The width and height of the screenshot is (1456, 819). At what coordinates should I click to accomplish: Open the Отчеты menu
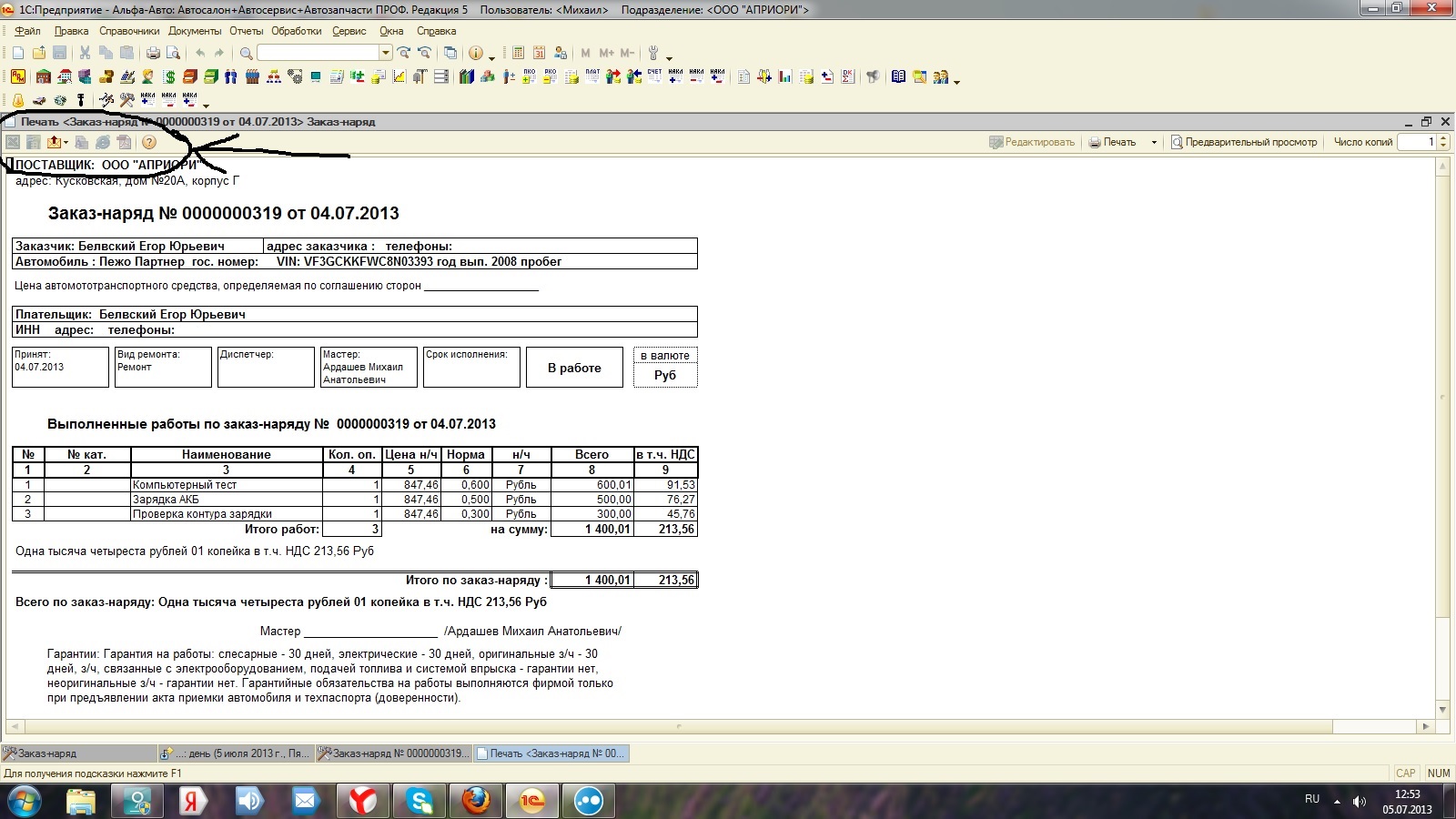[x=246, y=31]
